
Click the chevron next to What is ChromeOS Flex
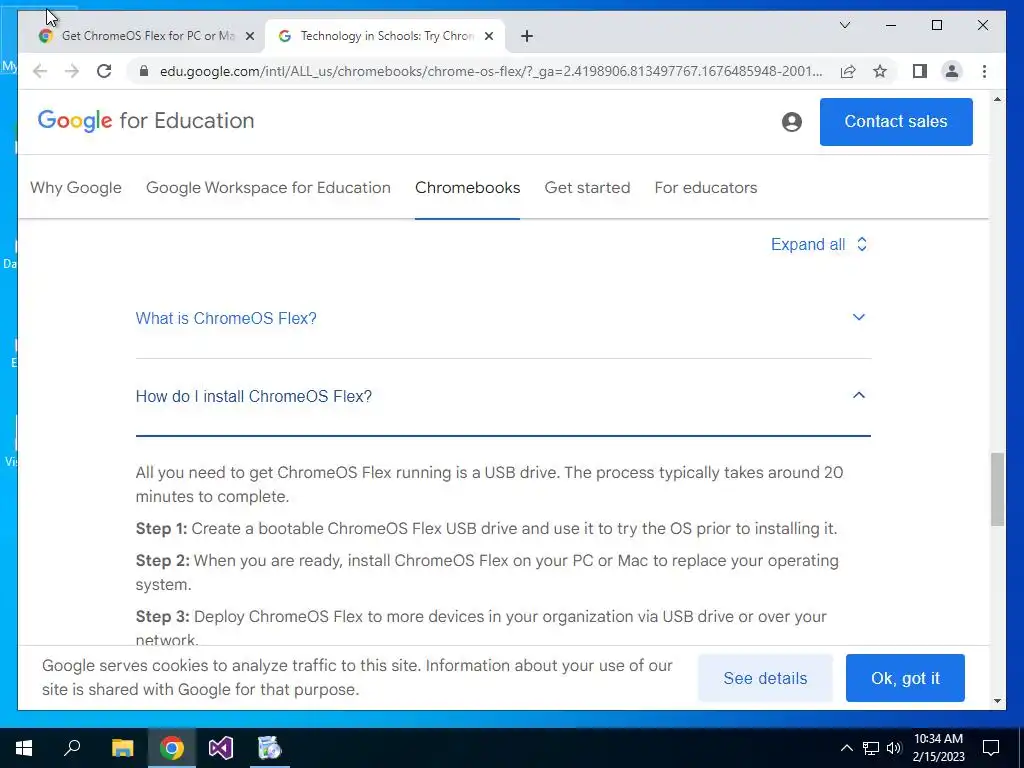coord(859,317)
